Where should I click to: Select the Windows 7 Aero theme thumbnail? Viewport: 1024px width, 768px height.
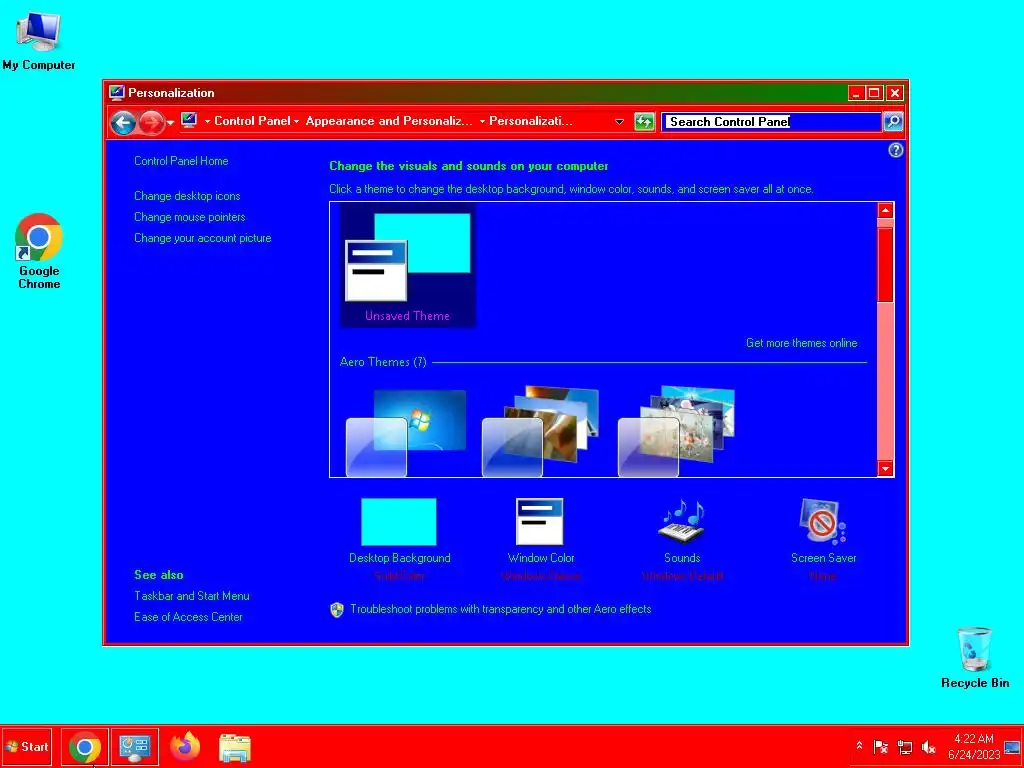tap(406, 432)
